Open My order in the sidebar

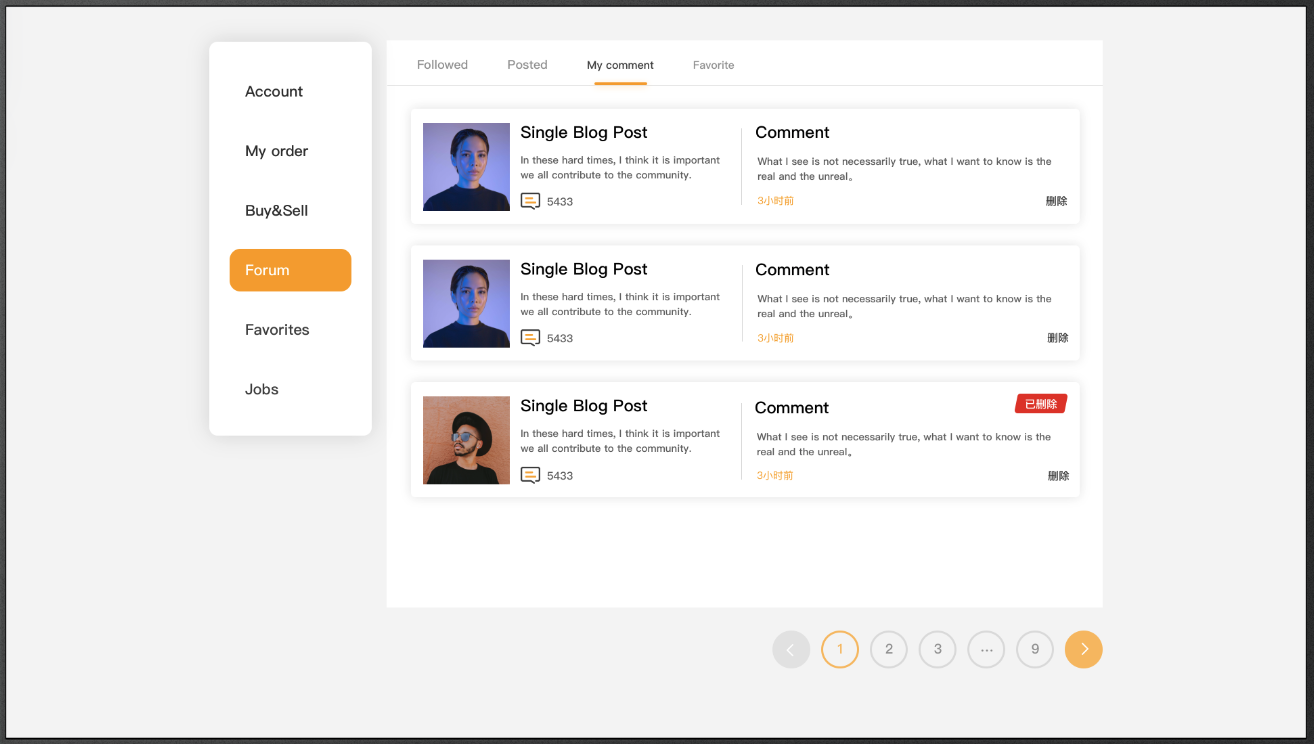click(276, 151)
